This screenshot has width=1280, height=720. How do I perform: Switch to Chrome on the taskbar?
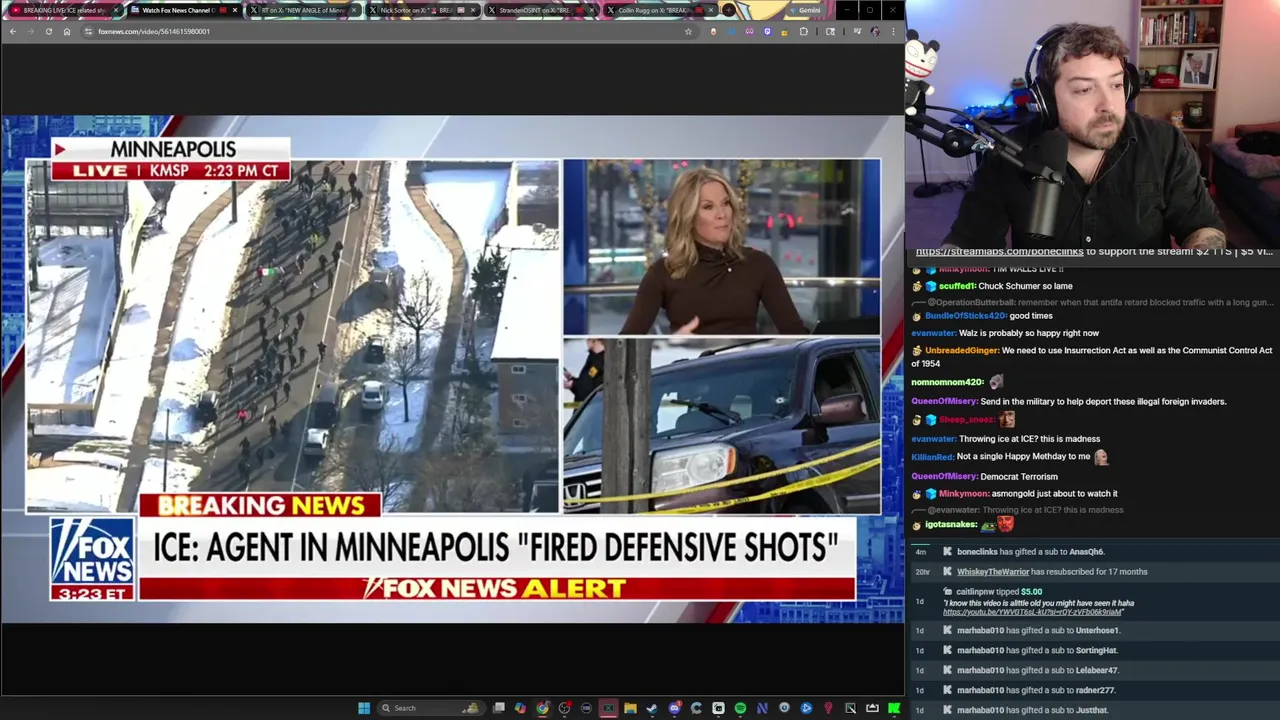(542, 708)
